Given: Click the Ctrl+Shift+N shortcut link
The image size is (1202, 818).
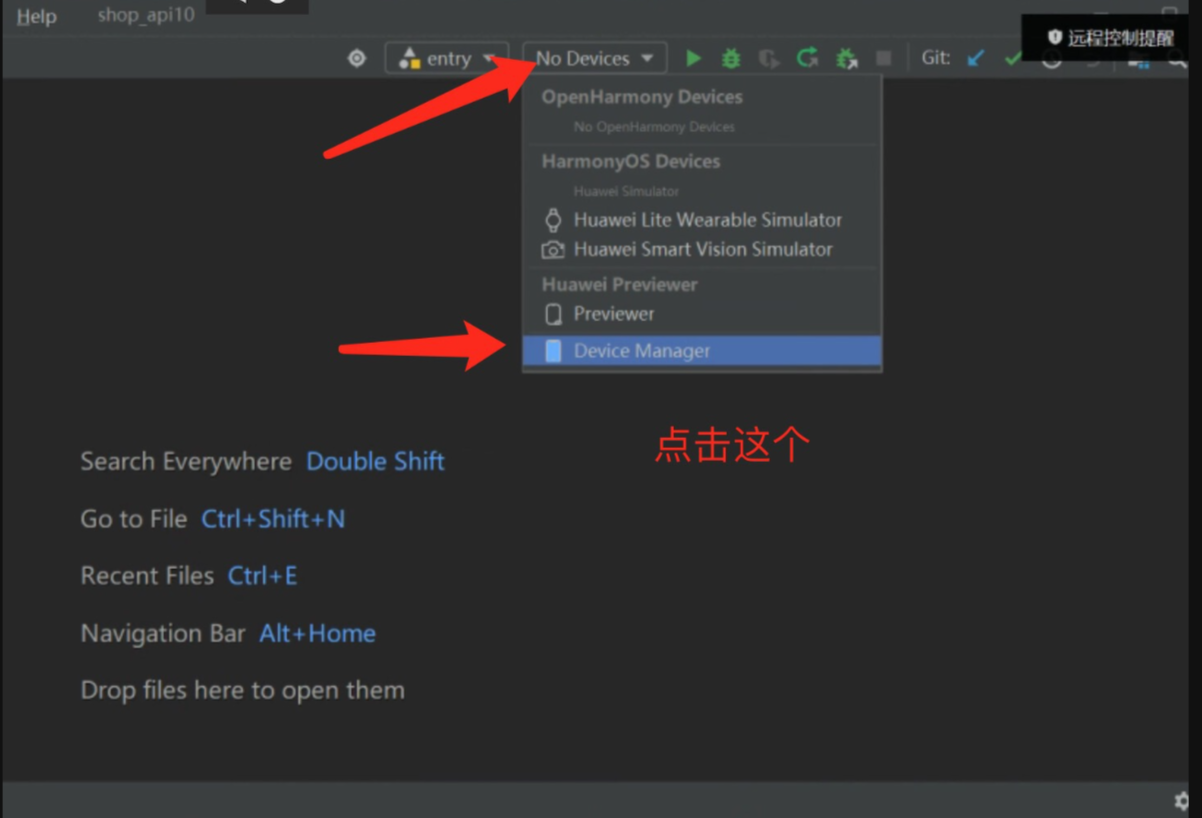Looking at the screenshot, I should (x=273, y=519).
